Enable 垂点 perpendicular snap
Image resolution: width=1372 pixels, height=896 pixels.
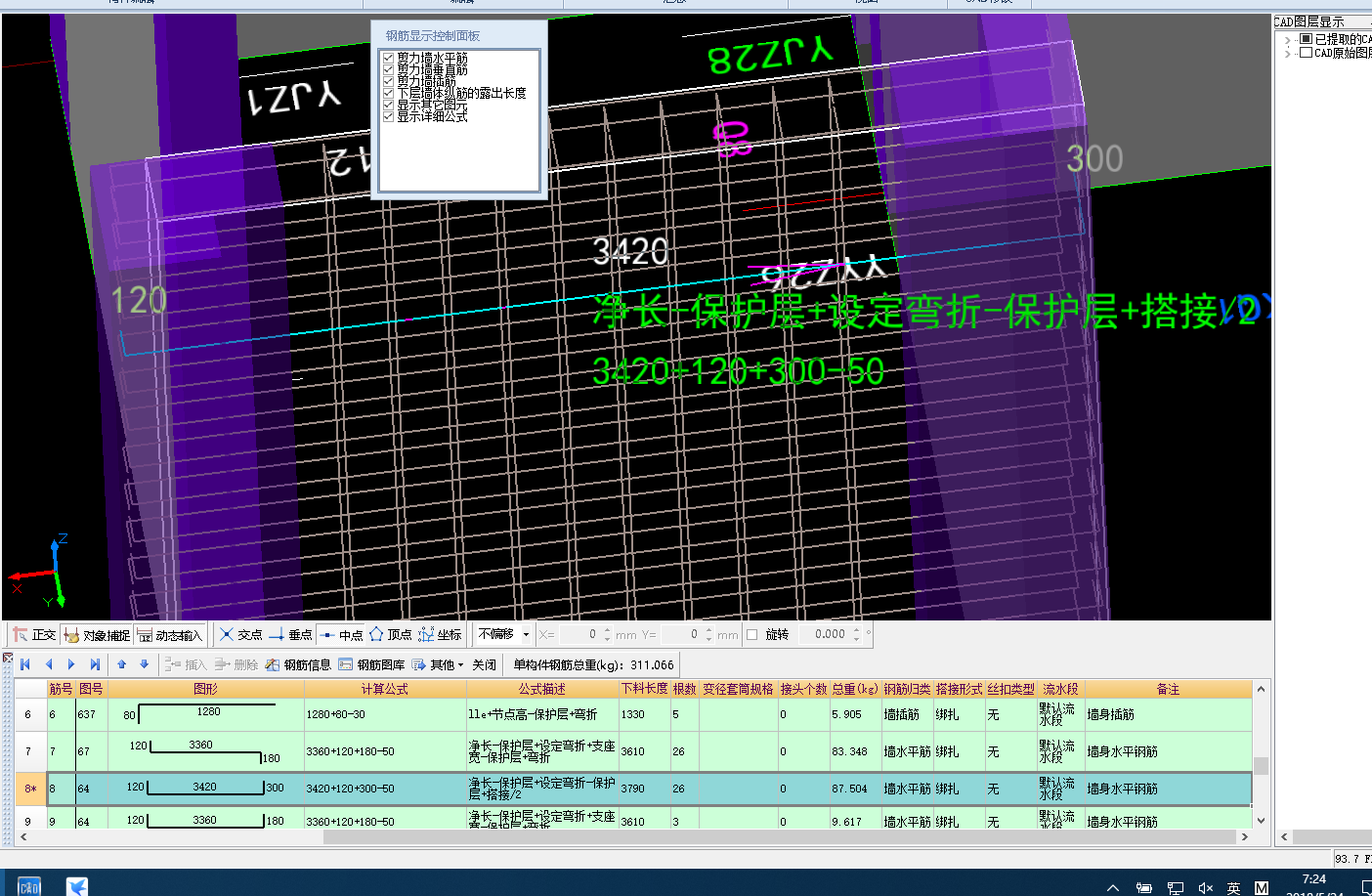point(290,635)
